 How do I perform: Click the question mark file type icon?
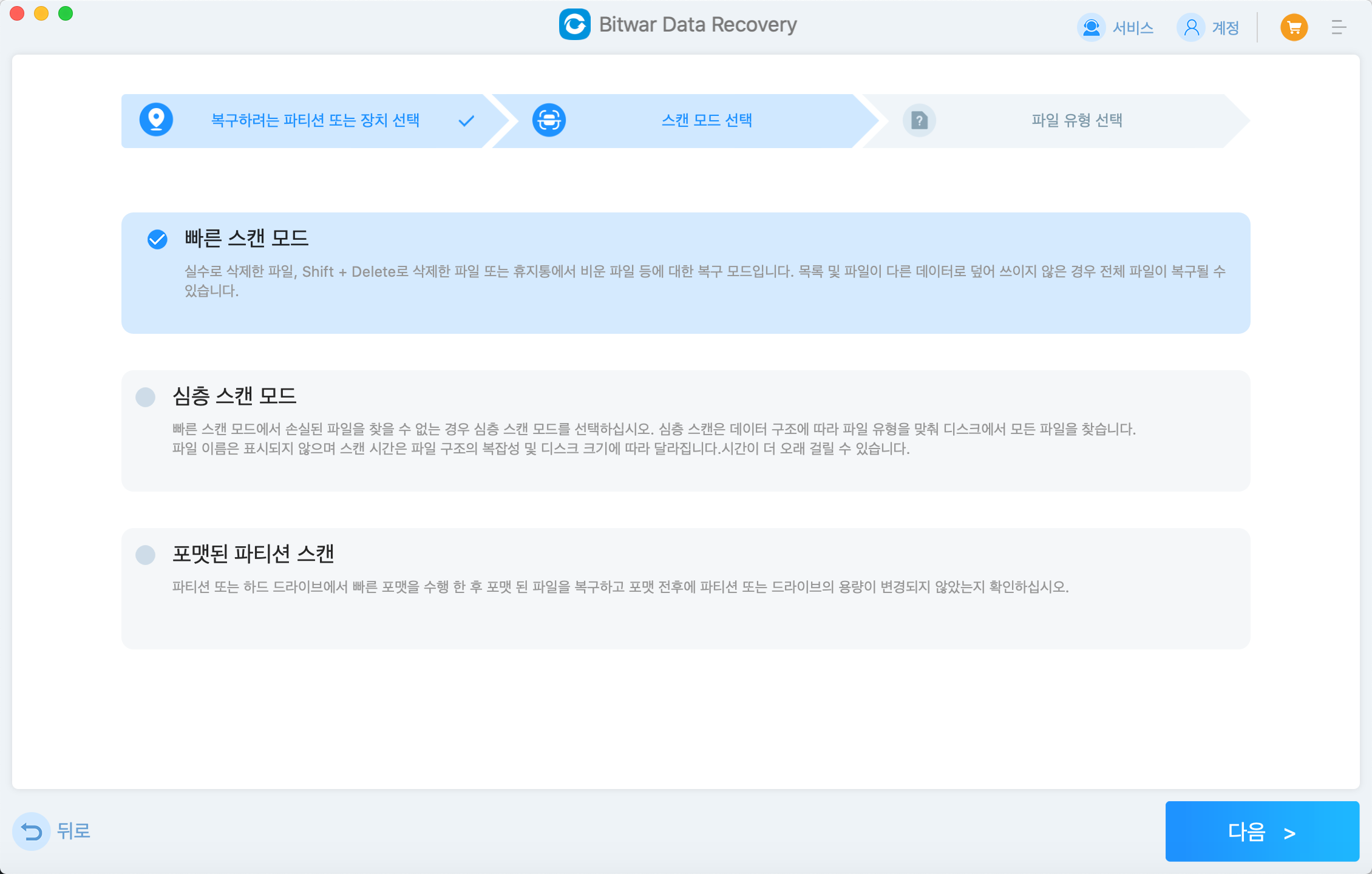click(919, 120)
